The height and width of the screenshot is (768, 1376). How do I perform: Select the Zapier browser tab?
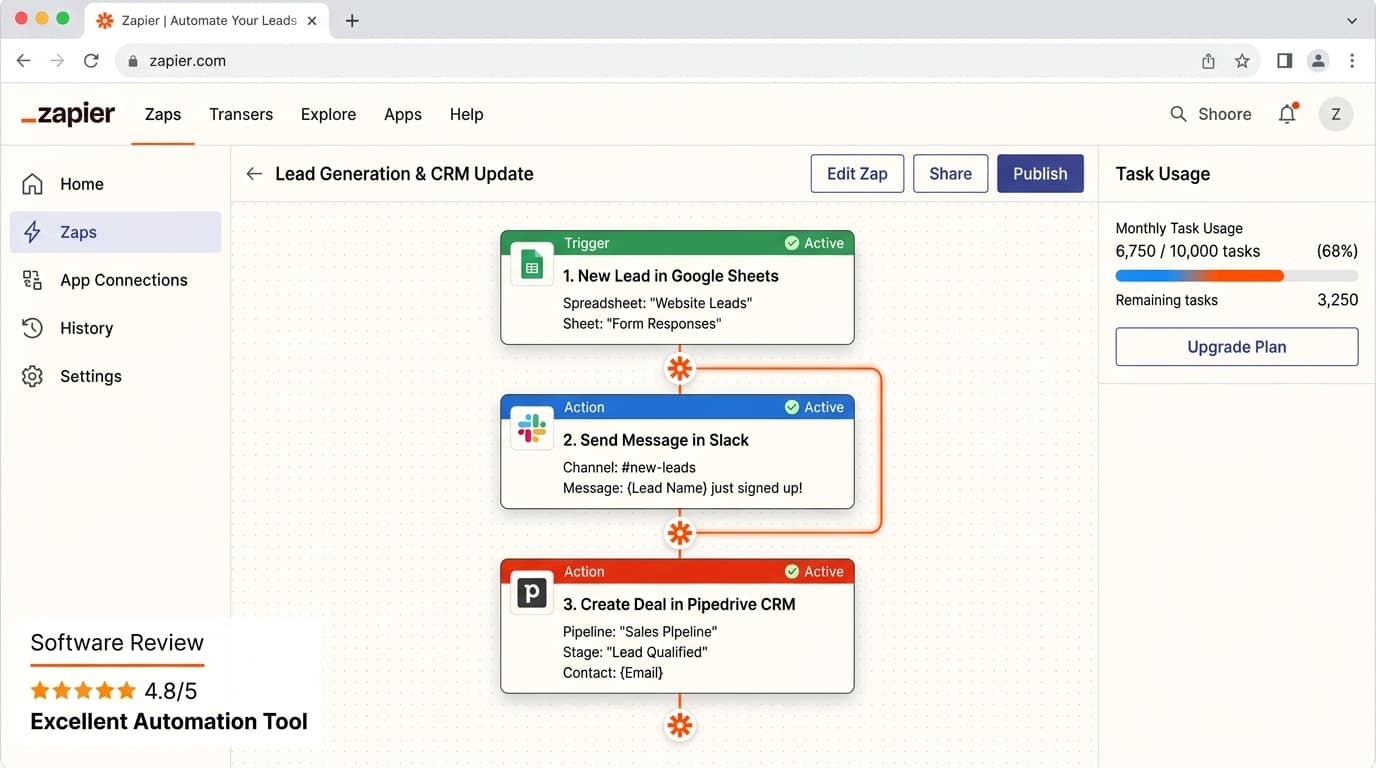pyautogui.click(x=205, y=21)
